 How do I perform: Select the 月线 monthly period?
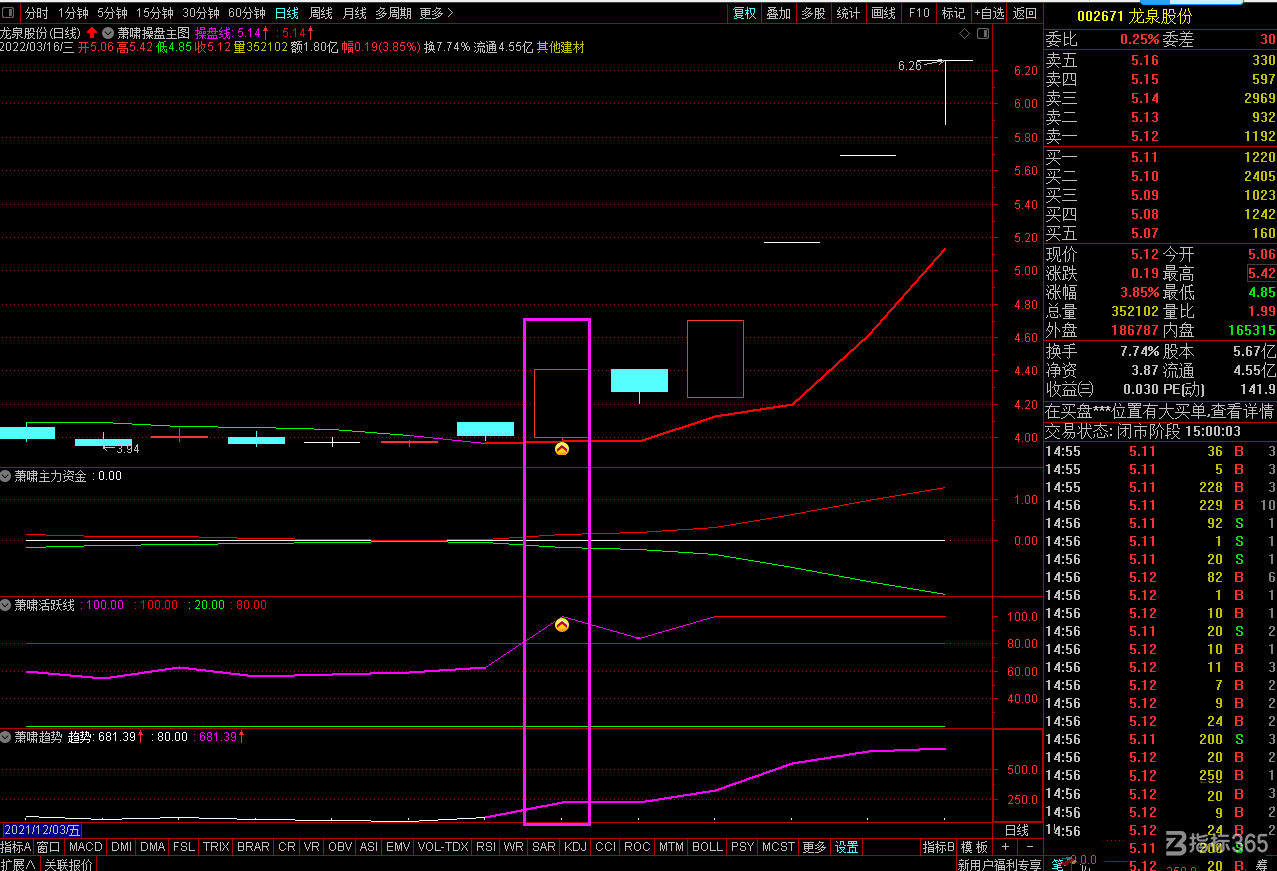pyautogui.click(x=354, y=13)
